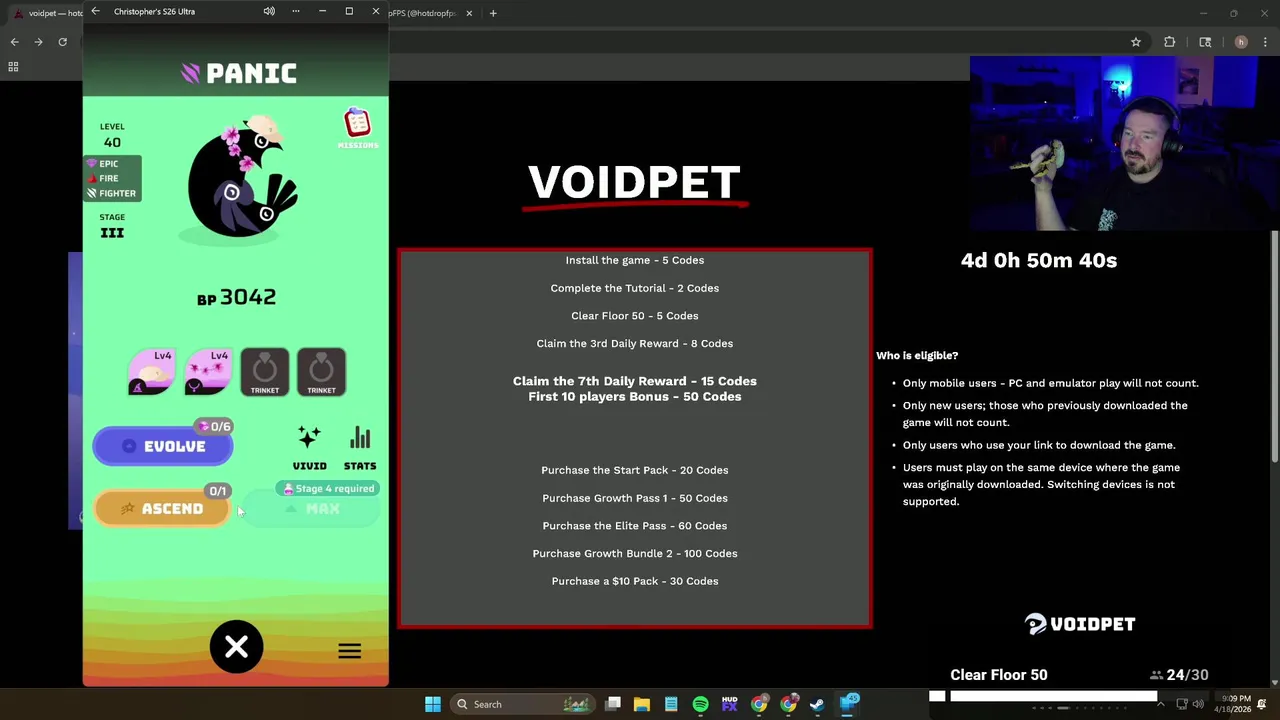1280x720 pixels.
Task: Show hidden system tray icons
Action: pyautogui.click(x=1160, y=704)
